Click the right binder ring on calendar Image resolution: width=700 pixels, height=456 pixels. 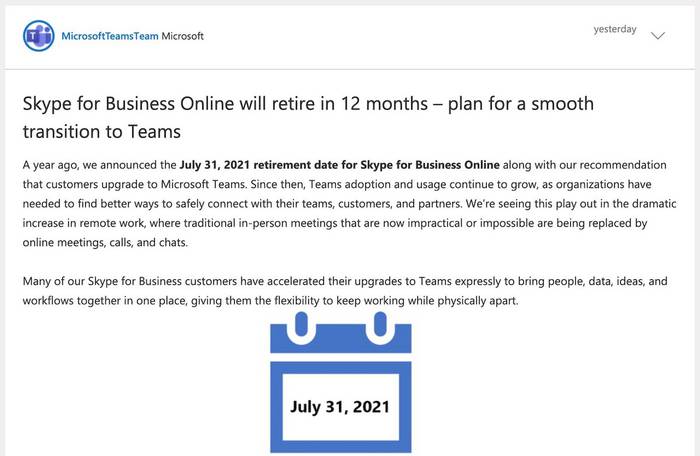pos(380,328)
